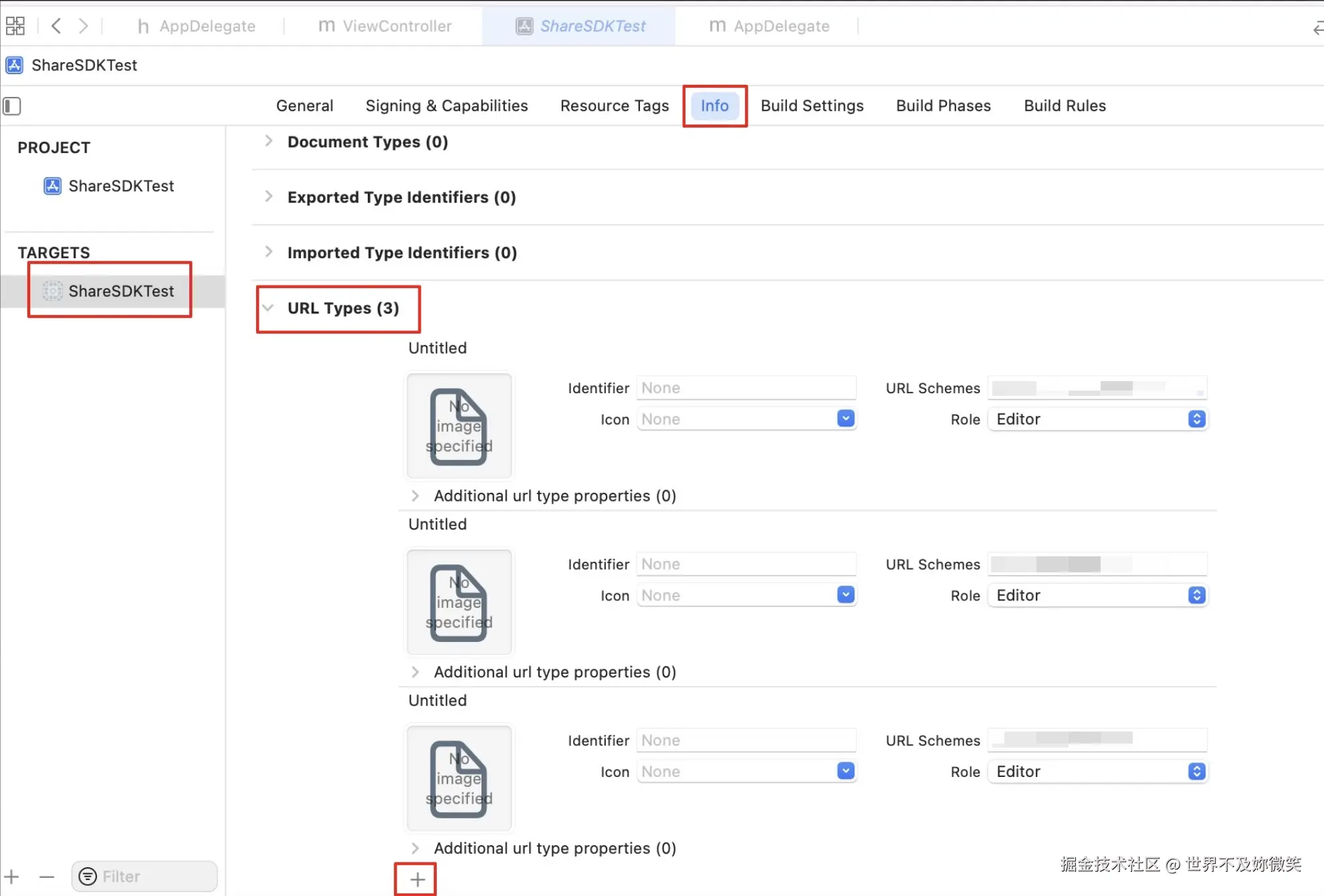This screenshot has height=896, width=1324.
Task: Click the first Identifier text field
Action: (746, 388)
